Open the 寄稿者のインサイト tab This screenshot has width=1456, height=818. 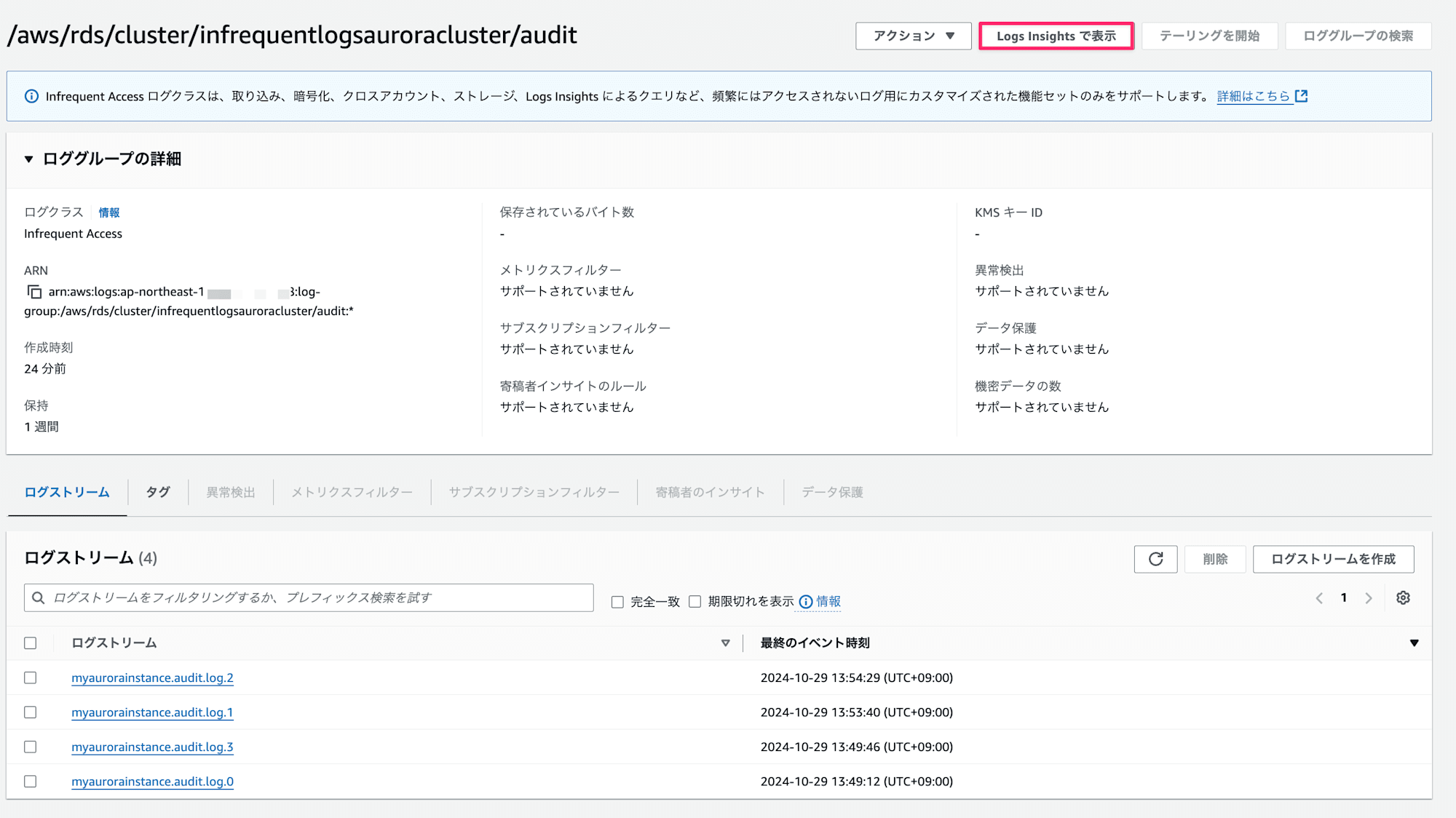[x=710, y=492]
